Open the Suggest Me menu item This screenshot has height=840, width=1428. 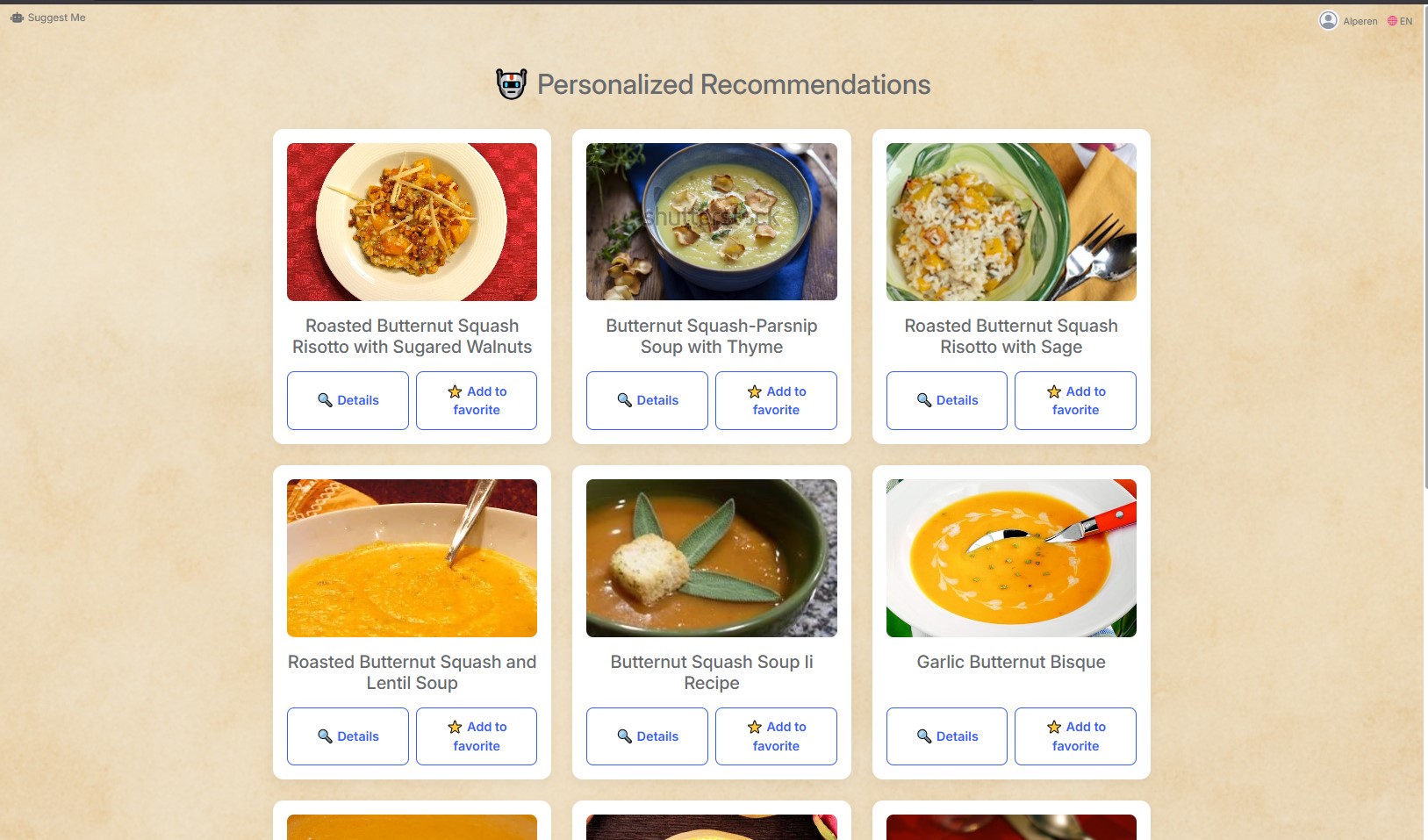56,18
